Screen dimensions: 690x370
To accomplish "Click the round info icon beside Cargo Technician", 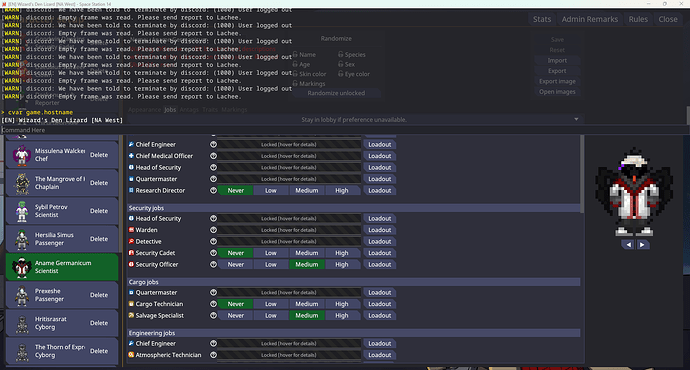I will click(x=213, y=304).
